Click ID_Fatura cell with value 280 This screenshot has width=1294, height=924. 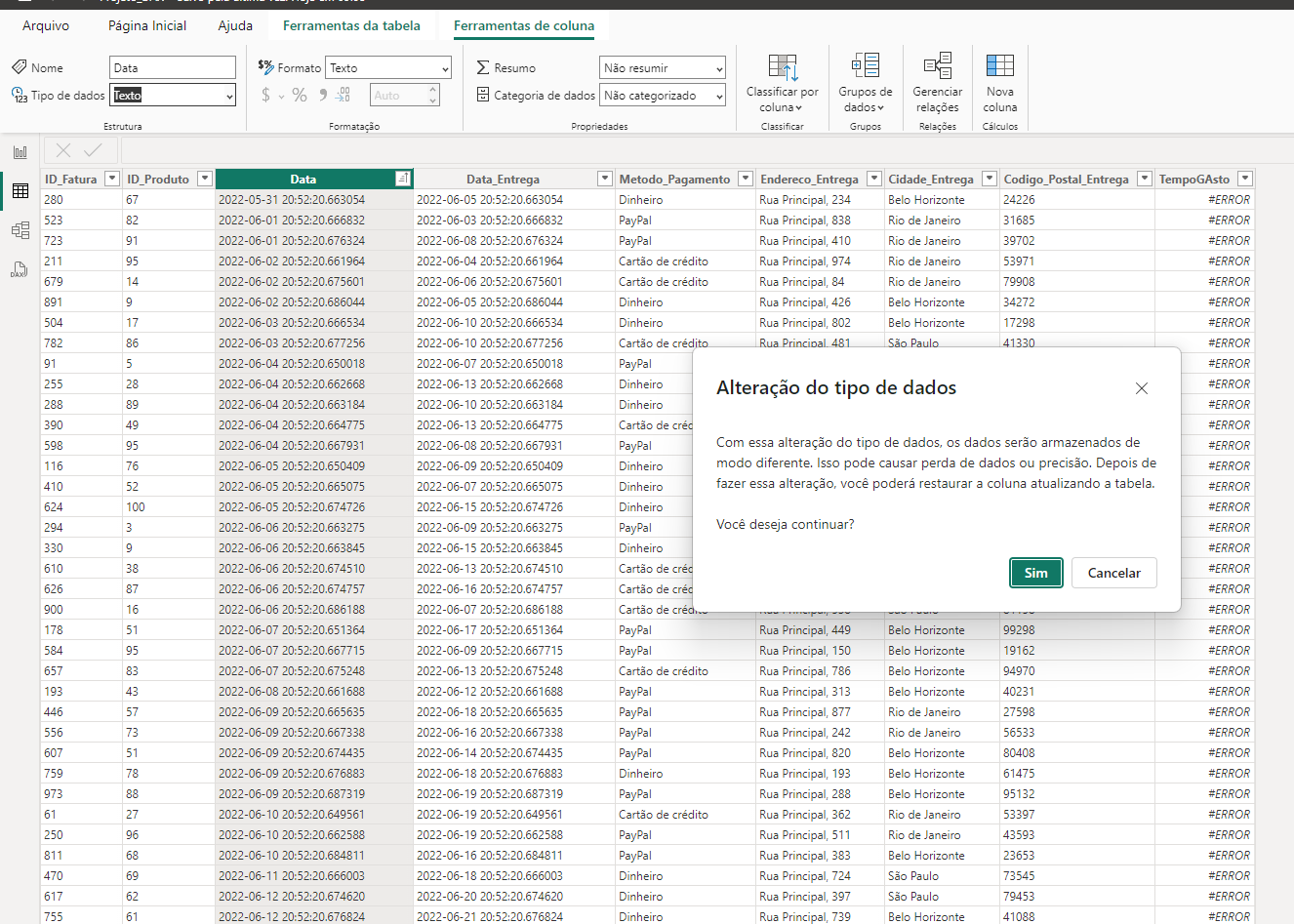[x=81, y=199]
